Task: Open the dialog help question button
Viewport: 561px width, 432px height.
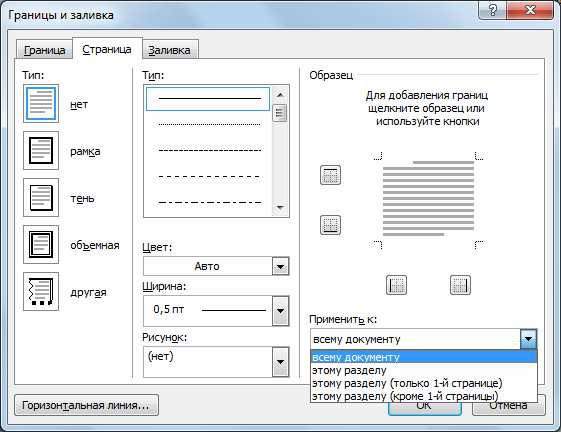Action: (x=492, y=10)
